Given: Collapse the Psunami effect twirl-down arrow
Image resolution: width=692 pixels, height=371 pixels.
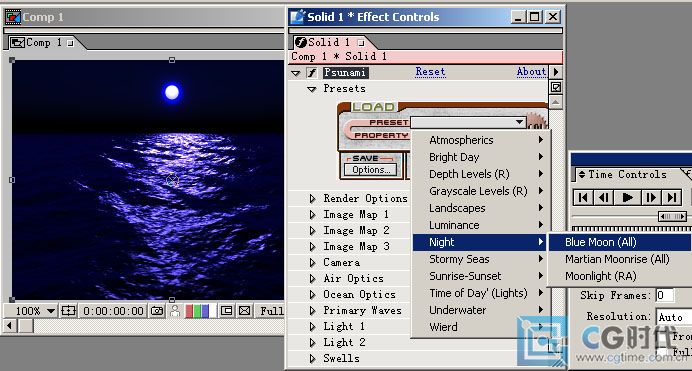Looking at the screenshot, I should pyautogui.click(x=296, y=73).
